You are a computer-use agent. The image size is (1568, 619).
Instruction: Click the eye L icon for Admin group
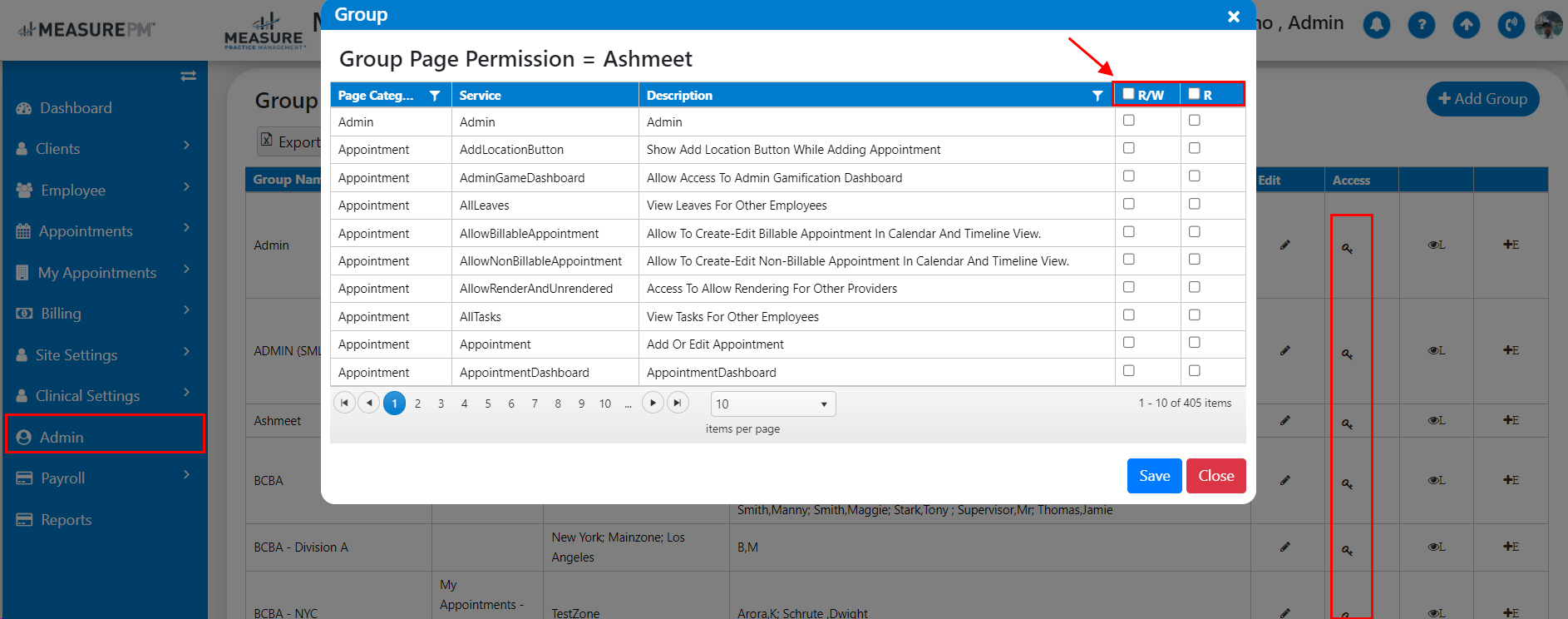[x=1437, y=245]
